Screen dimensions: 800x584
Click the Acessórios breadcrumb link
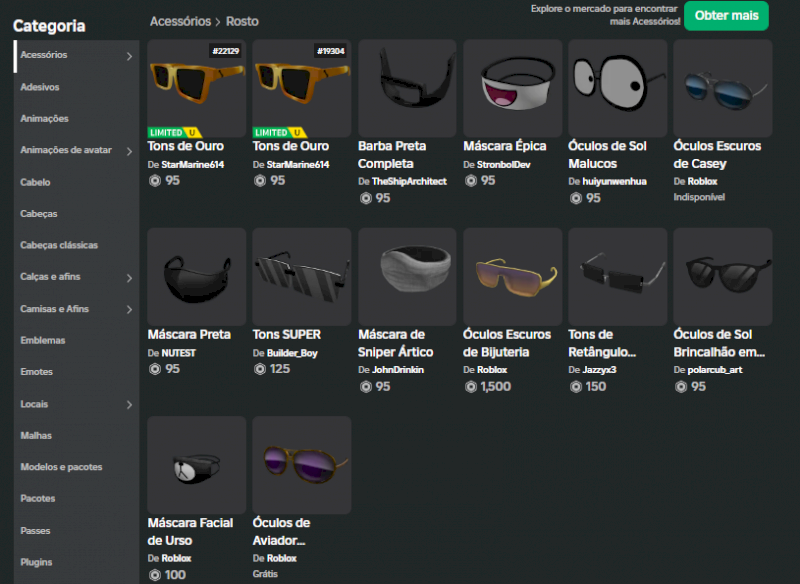pyautogui.click(x=180, y=21)
